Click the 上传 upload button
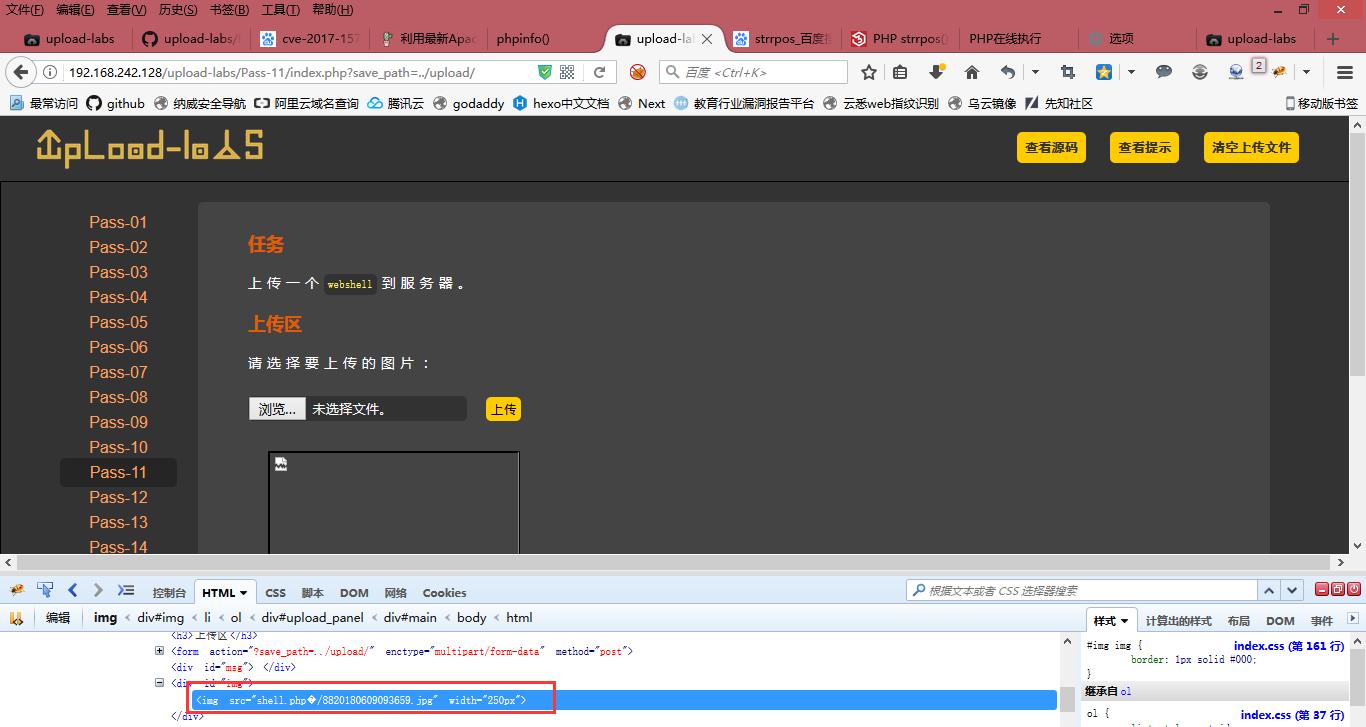This screenshot has height=727, width=1366. click(503, 409)
